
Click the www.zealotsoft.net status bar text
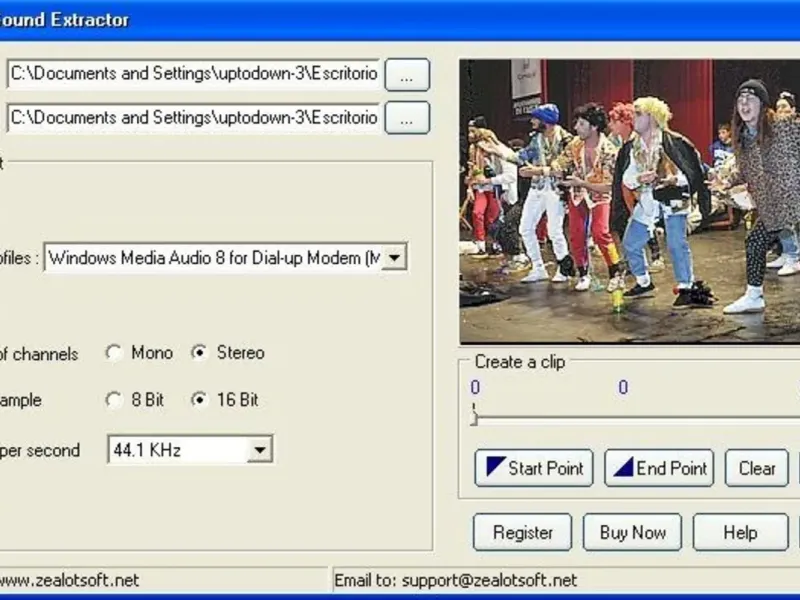pyautogui.click(x=69, y=580)
